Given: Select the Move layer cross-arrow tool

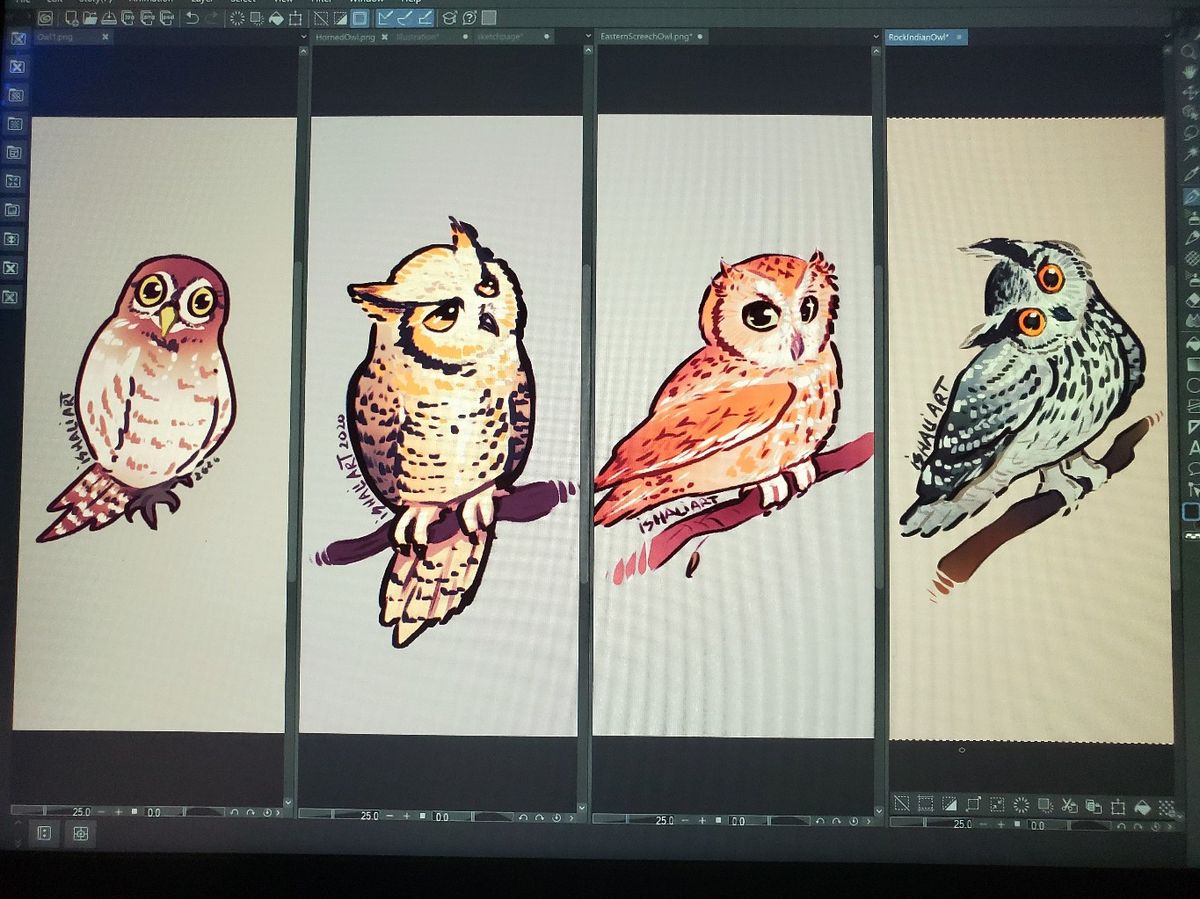Looking at the screenshot, I should point(1190,92).
